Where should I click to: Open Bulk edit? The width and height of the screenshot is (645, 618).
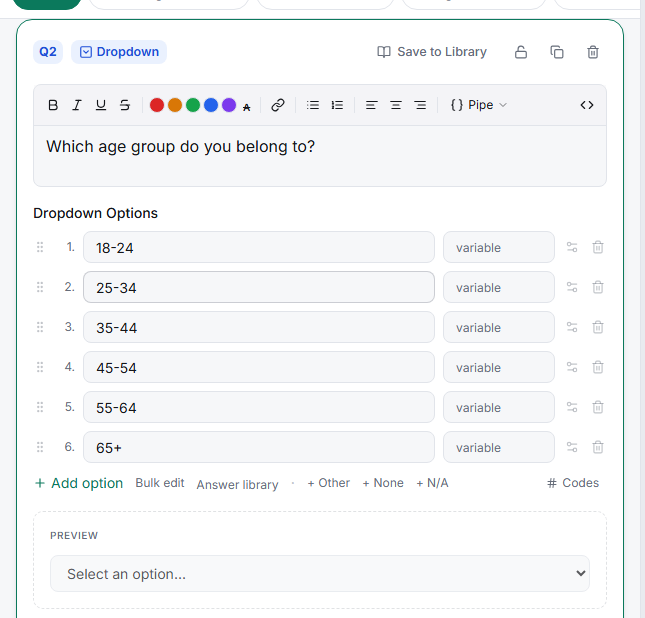(160, 483)
